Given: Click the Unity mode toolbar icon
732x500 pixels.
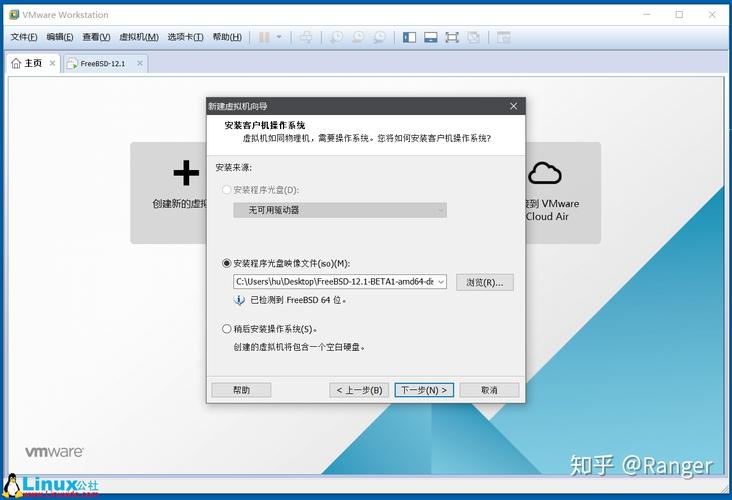Looking at the screenshot, I should [x=473, y=37].
